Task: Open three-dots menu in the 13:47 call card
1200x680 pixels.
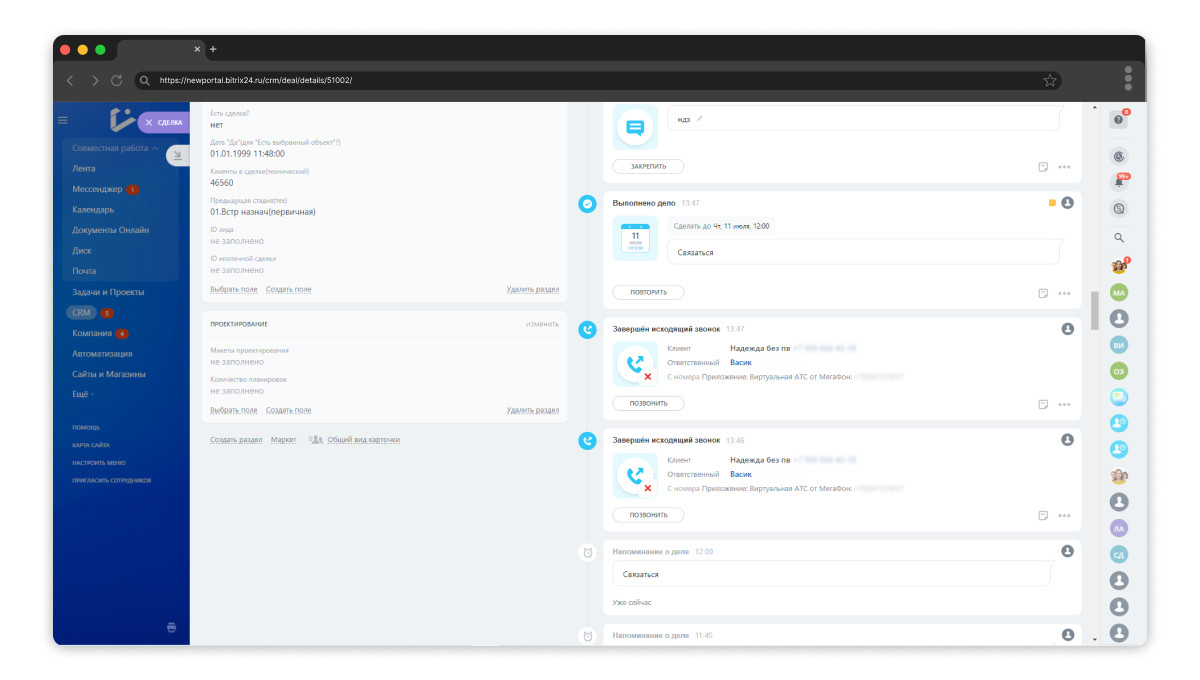Action: (x=1064, y=404)
